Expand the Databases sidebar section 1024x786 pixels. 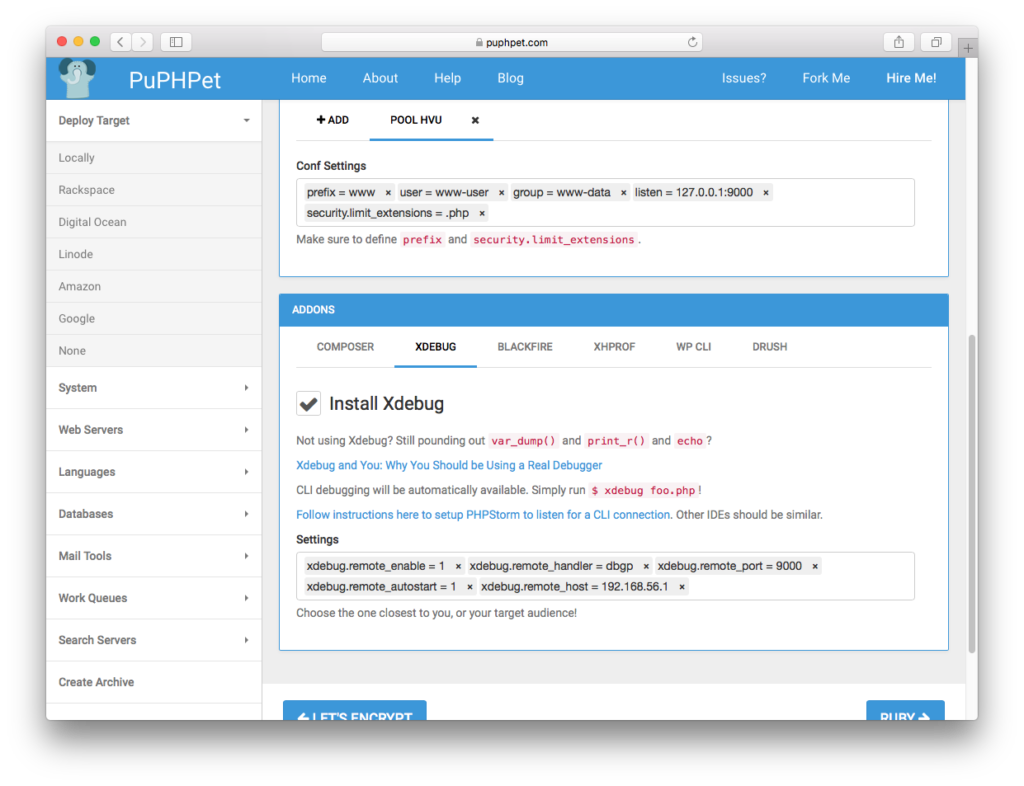pyautogui.click(x=154, y=514)
